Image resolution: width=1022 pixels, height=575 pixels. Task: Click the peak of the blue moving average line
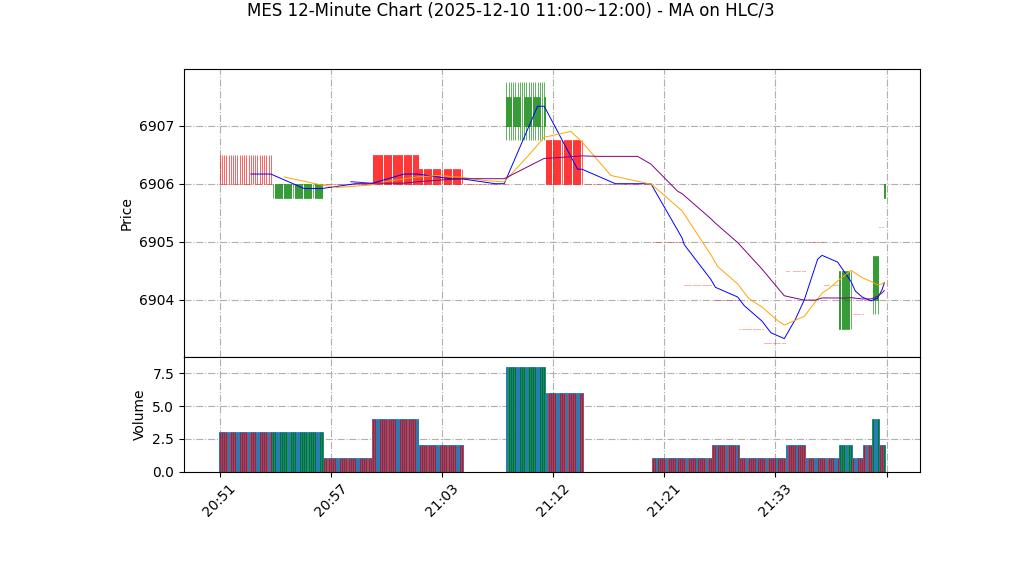coord(540,106)
